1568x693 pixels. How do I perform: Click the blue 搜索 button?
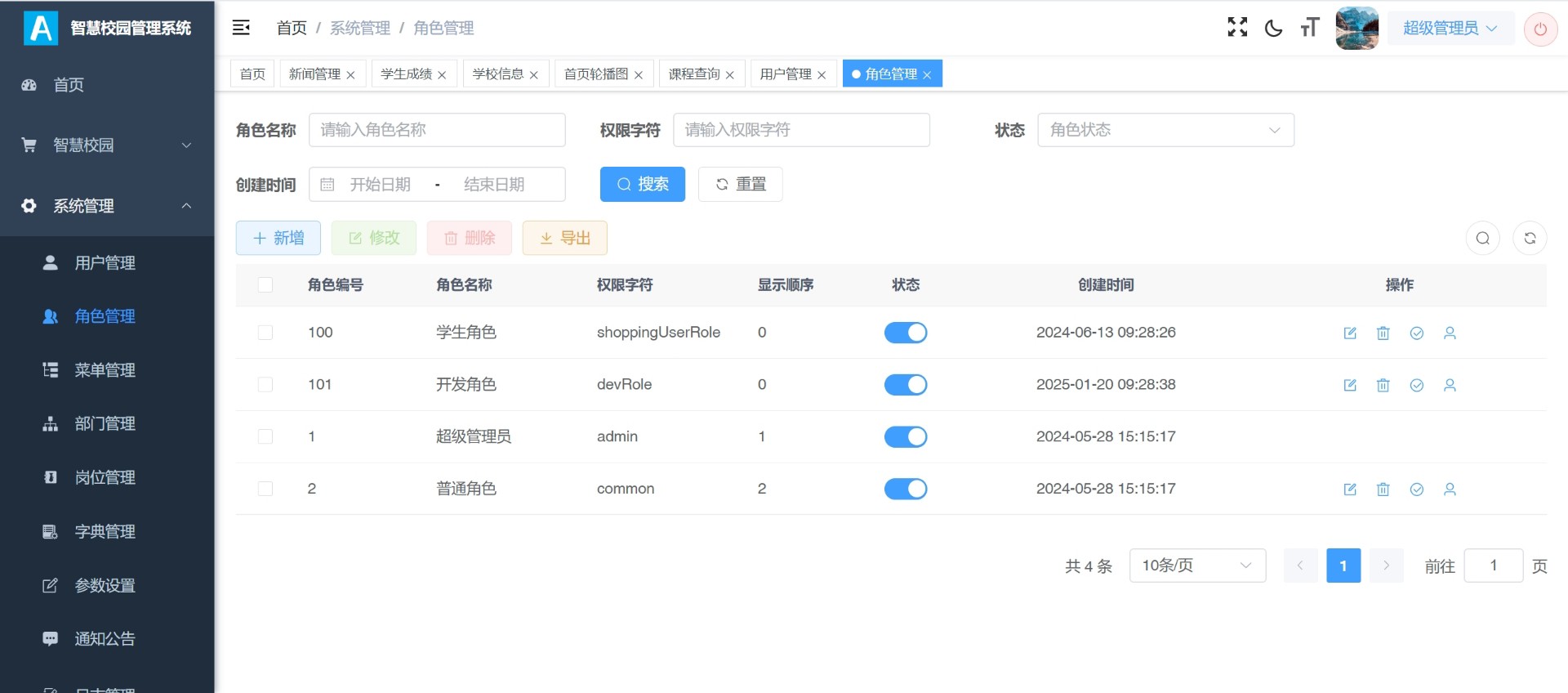(x=642, y=185)
